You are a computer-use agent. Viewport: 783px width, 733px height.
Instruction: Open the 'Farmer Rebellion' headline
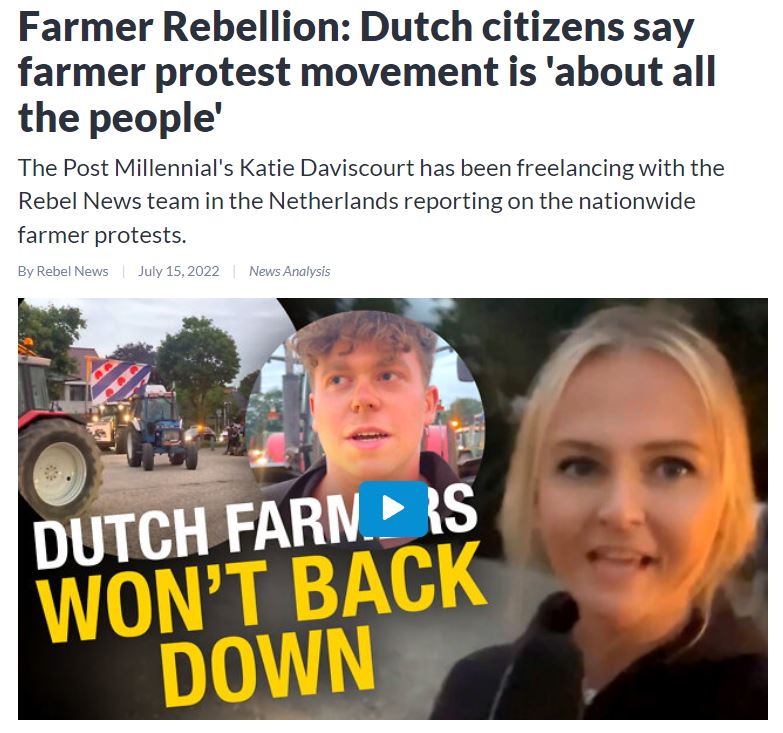click(368, 72)
